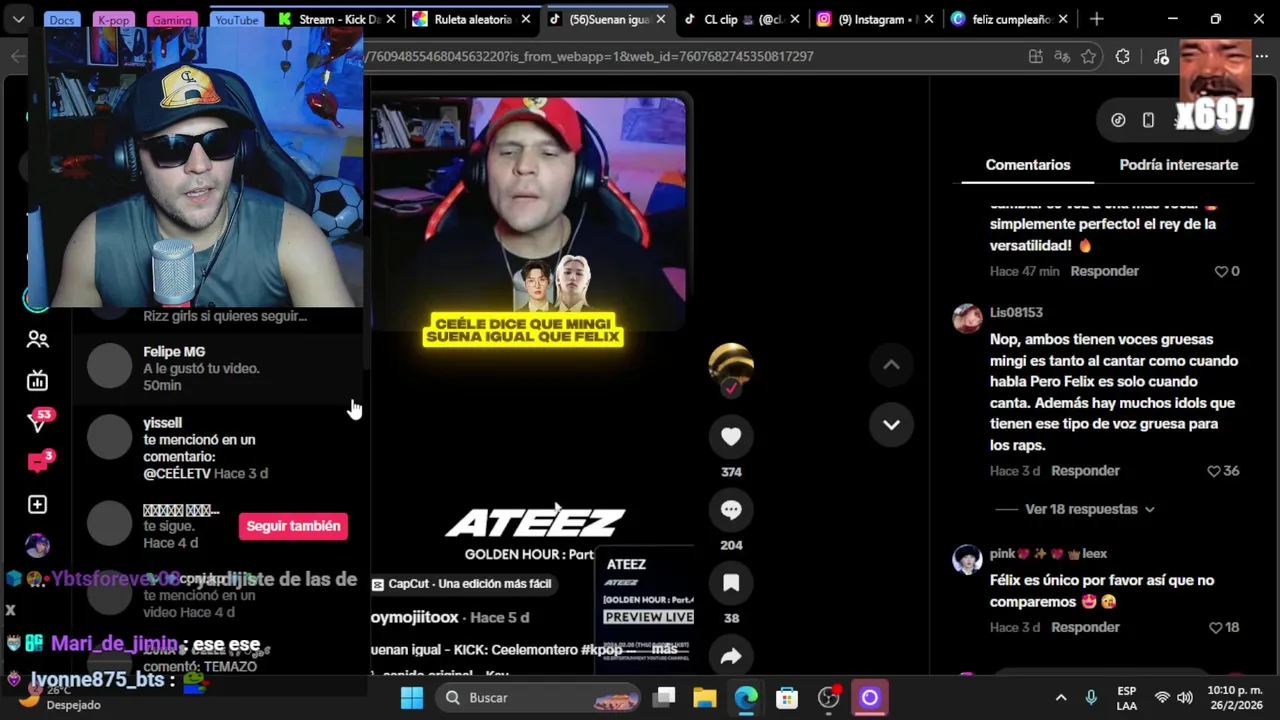Expand the Gaming tab group
Viewport: 1280px width, 720px height.
tap(172, 20)
